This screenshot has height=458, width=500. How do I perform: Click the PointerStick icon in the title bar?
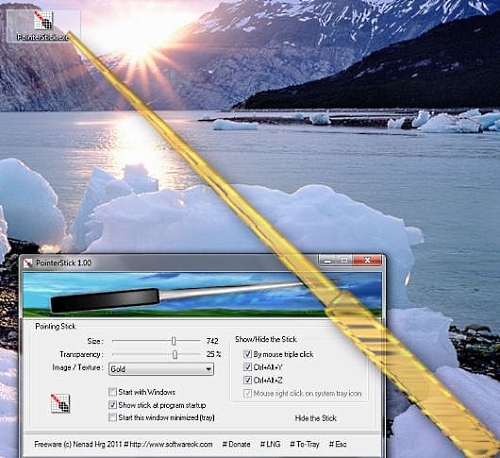[28, 263]
